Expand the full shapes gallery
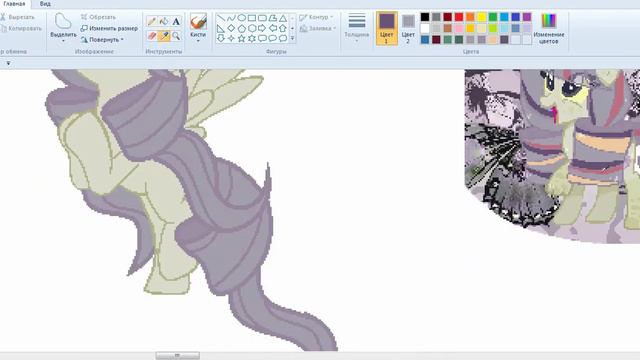 [292, 38]
